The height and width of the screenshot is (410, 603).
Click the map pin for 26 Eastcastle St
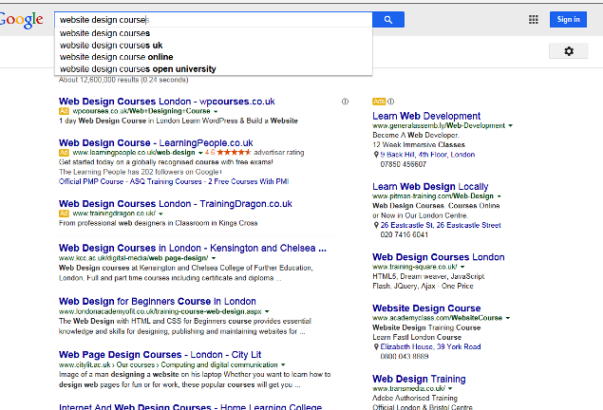coord(376,225)
